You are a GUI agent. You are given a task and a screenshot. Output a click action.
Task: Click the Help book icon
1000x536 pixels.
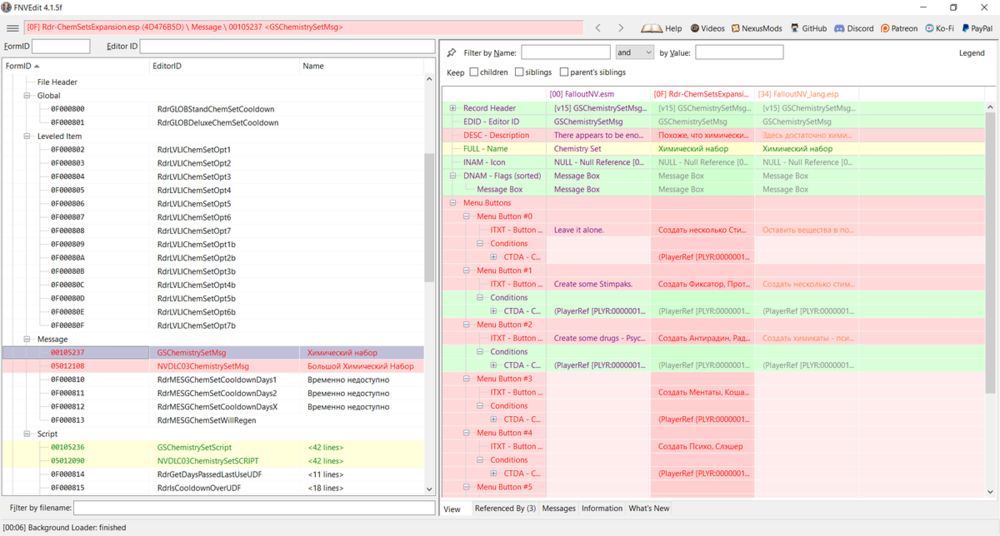pos(651,28)
